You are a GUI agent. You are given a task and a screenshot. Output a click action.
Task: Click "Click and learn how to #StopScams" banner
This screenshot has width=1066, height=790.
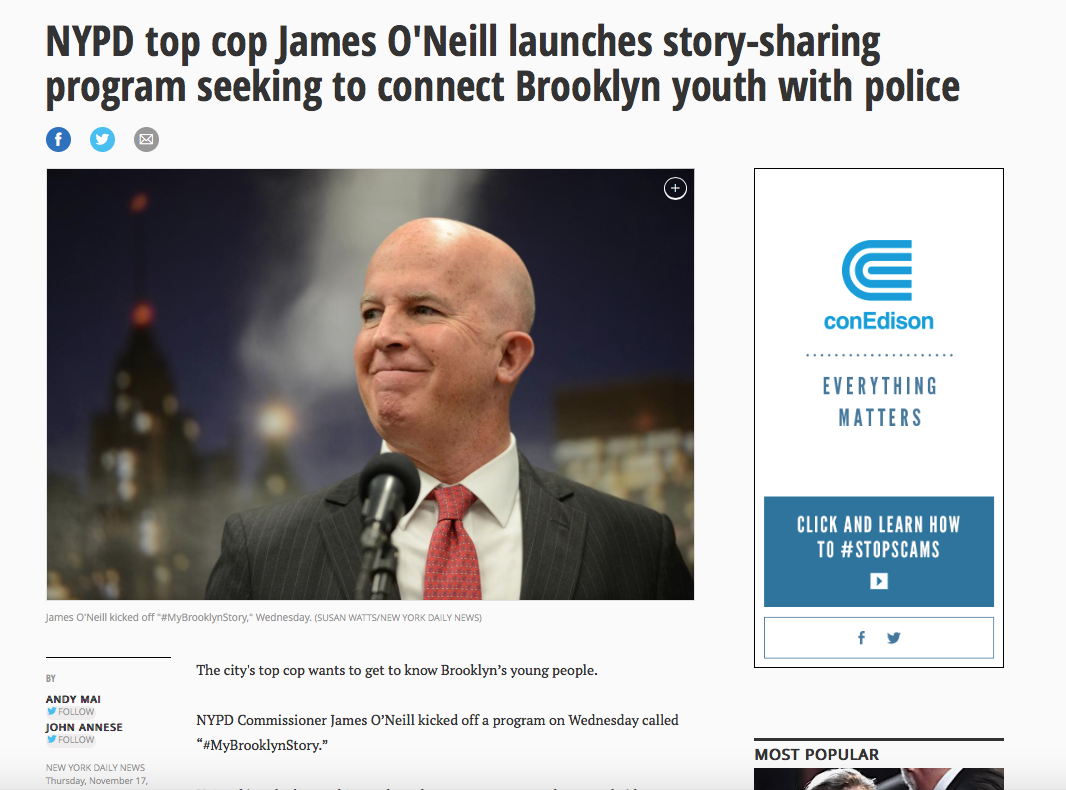coord(878,551)
